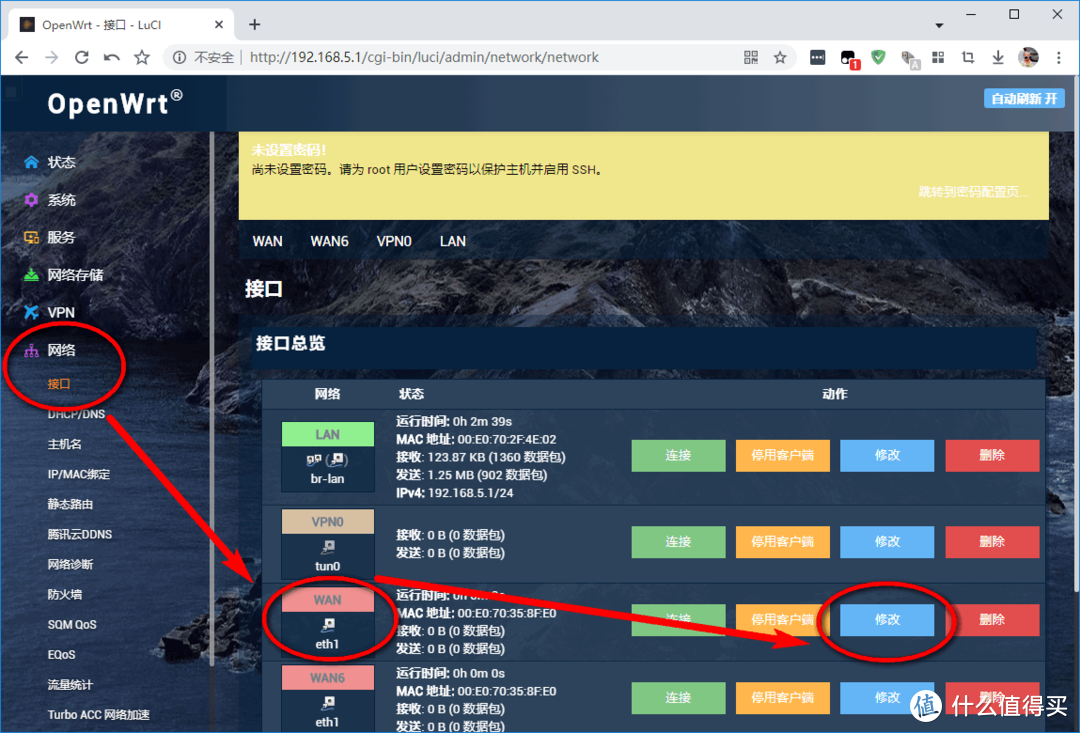Open the user profile avatar
1080x733 pixels.
tap(1028, 57)
